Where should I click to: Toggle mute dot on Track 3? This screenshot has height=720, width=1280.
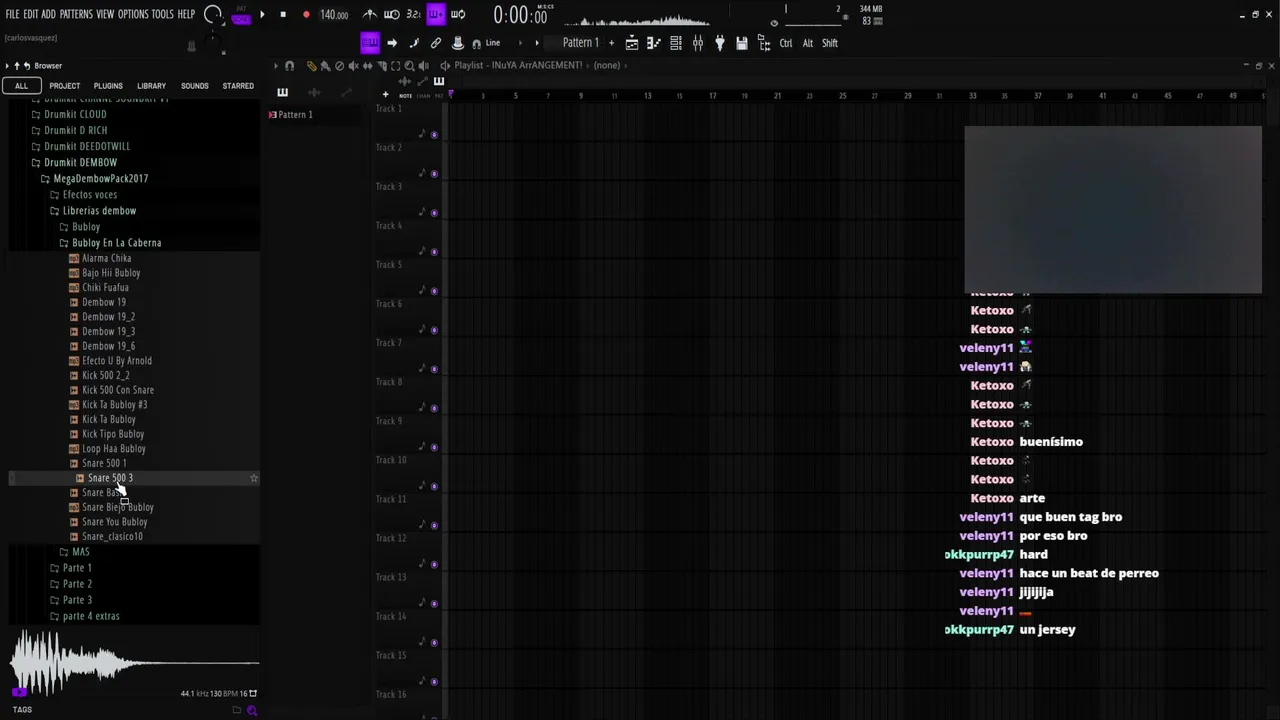click(434, 212)
